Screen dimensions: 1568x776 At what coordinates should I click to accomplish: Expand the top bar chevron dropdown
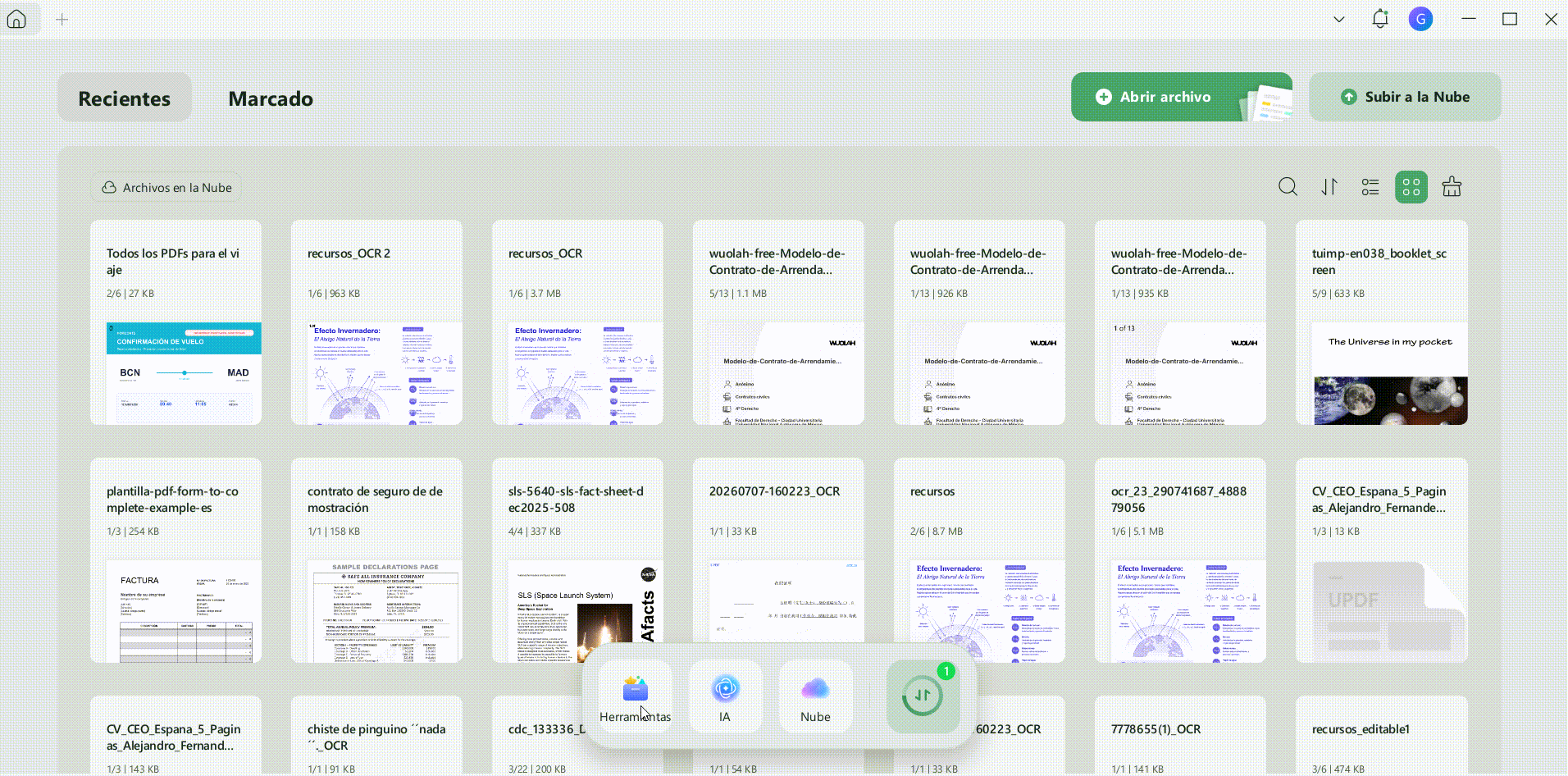pyautogui.click(x=1338, y=19)
